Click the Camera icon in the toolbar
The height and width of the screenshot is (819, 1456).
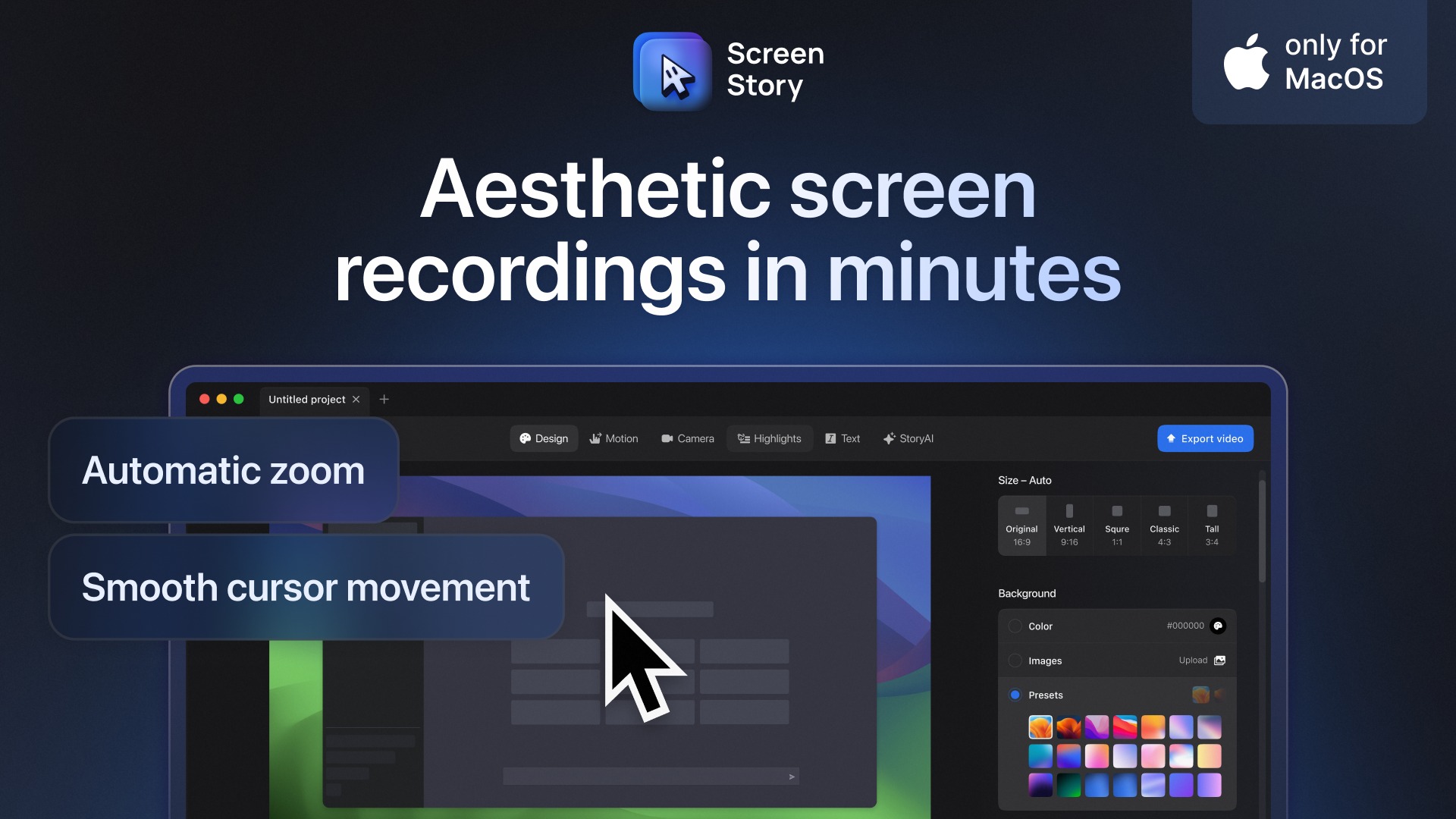667,438
